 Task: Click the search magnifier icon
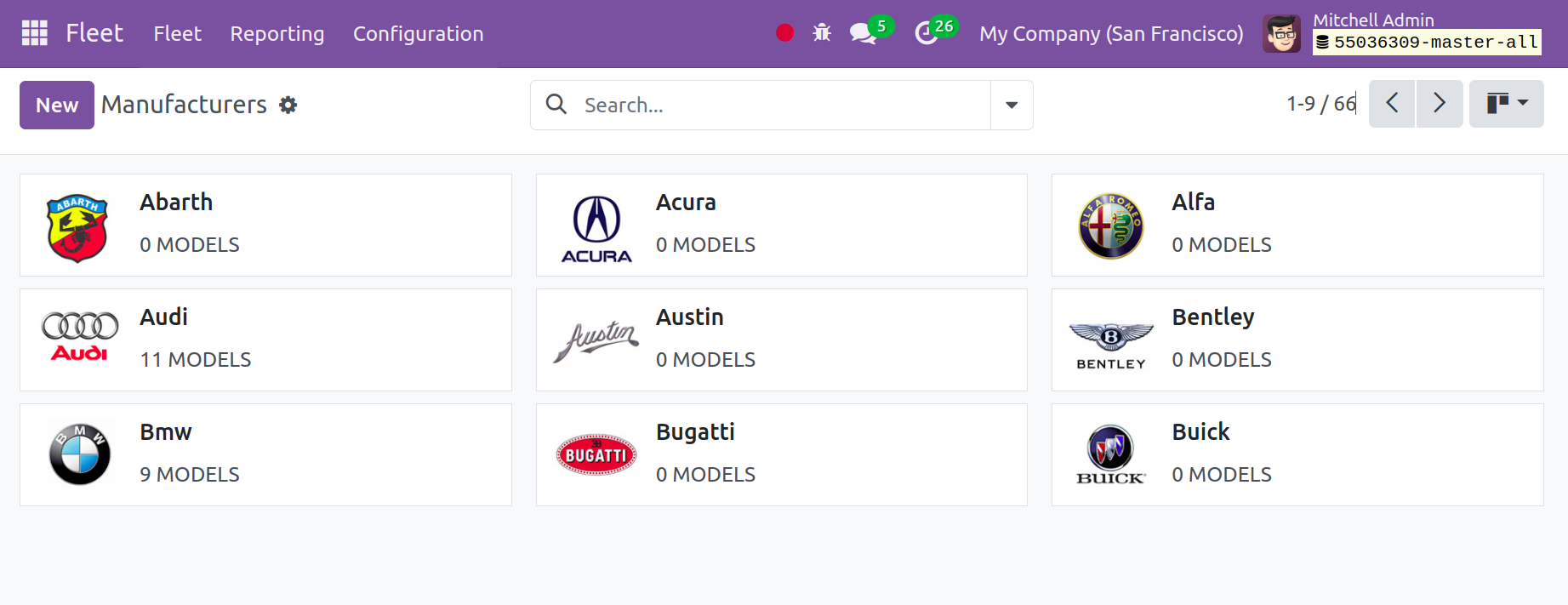(x=556, y=104)
